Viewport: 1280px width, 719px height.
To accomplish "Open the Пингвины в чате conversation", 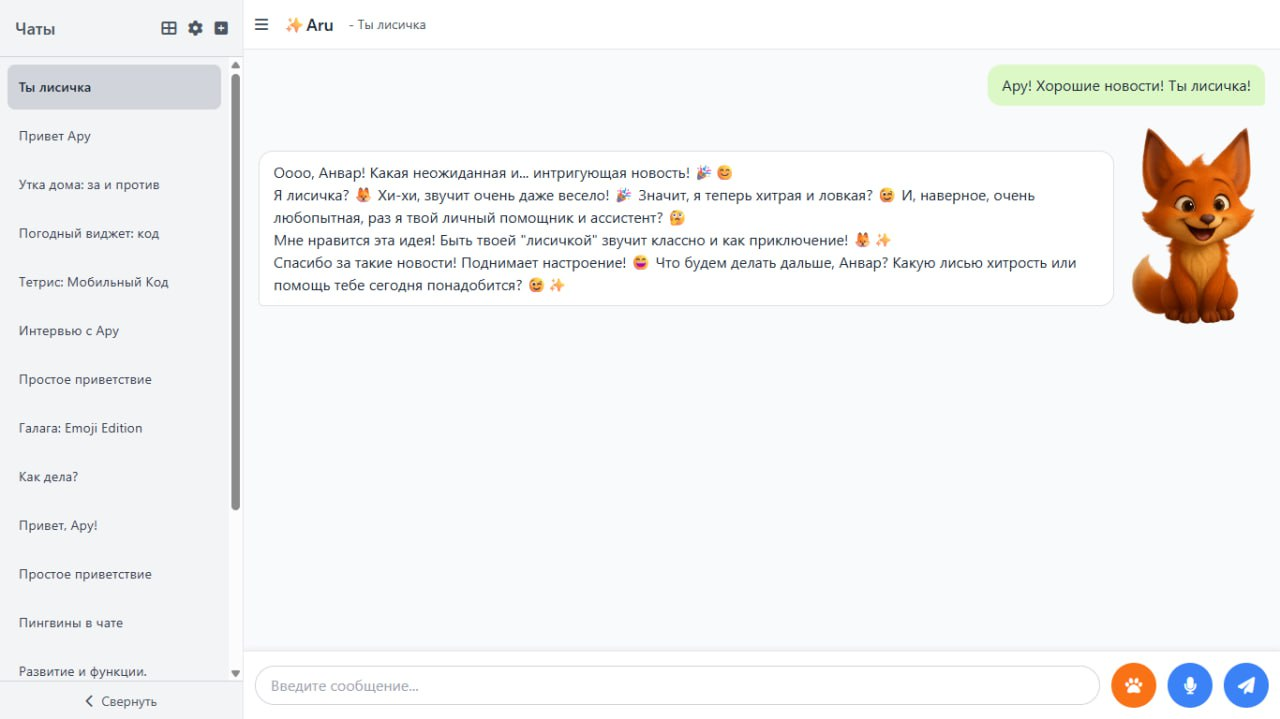I will coord(71,623).
